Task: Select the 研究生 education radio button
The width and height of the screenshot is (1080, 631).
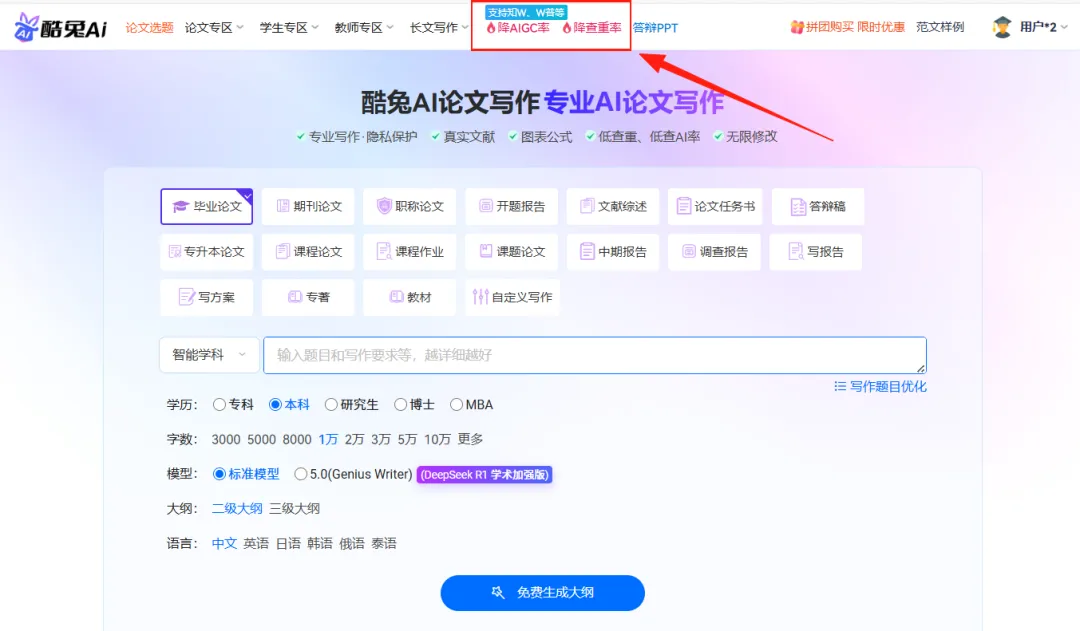Action: (x=331, y=404)
